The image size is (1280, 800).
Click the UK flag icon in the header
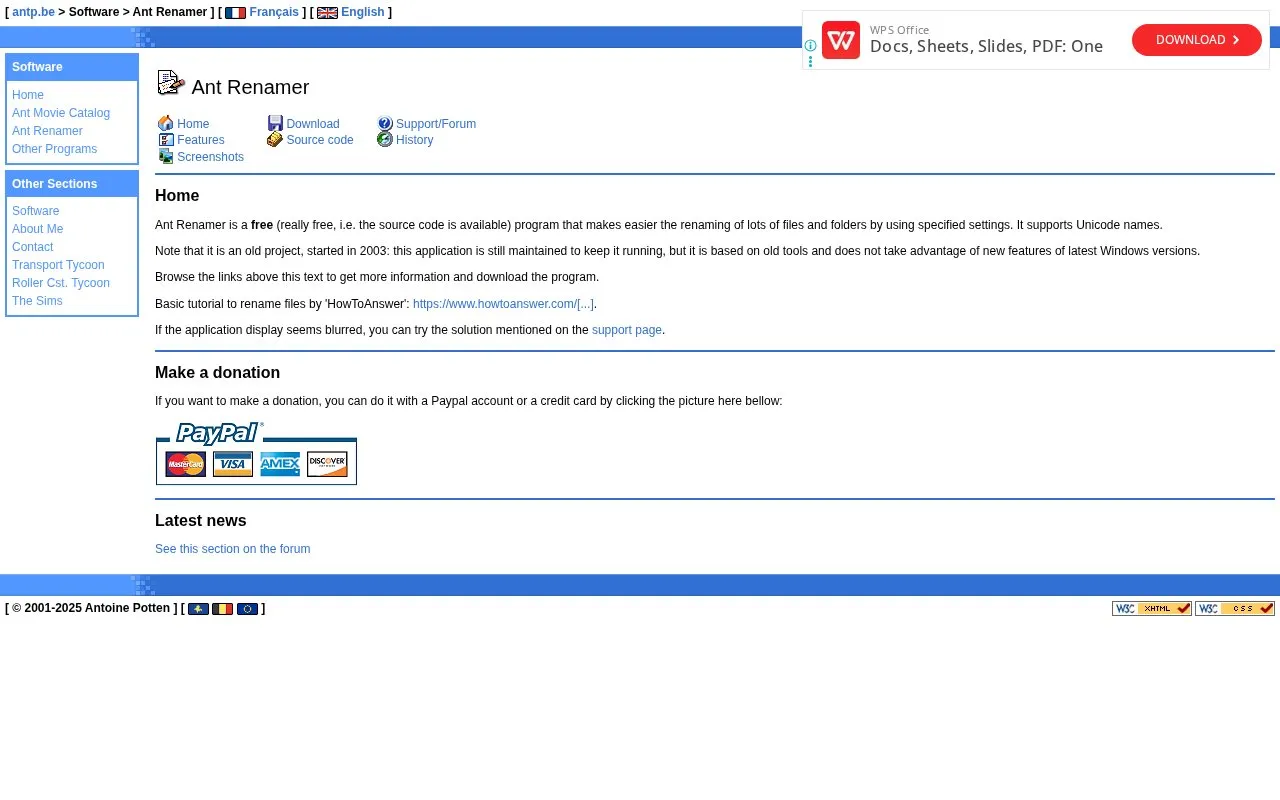(x=327, y=13)
